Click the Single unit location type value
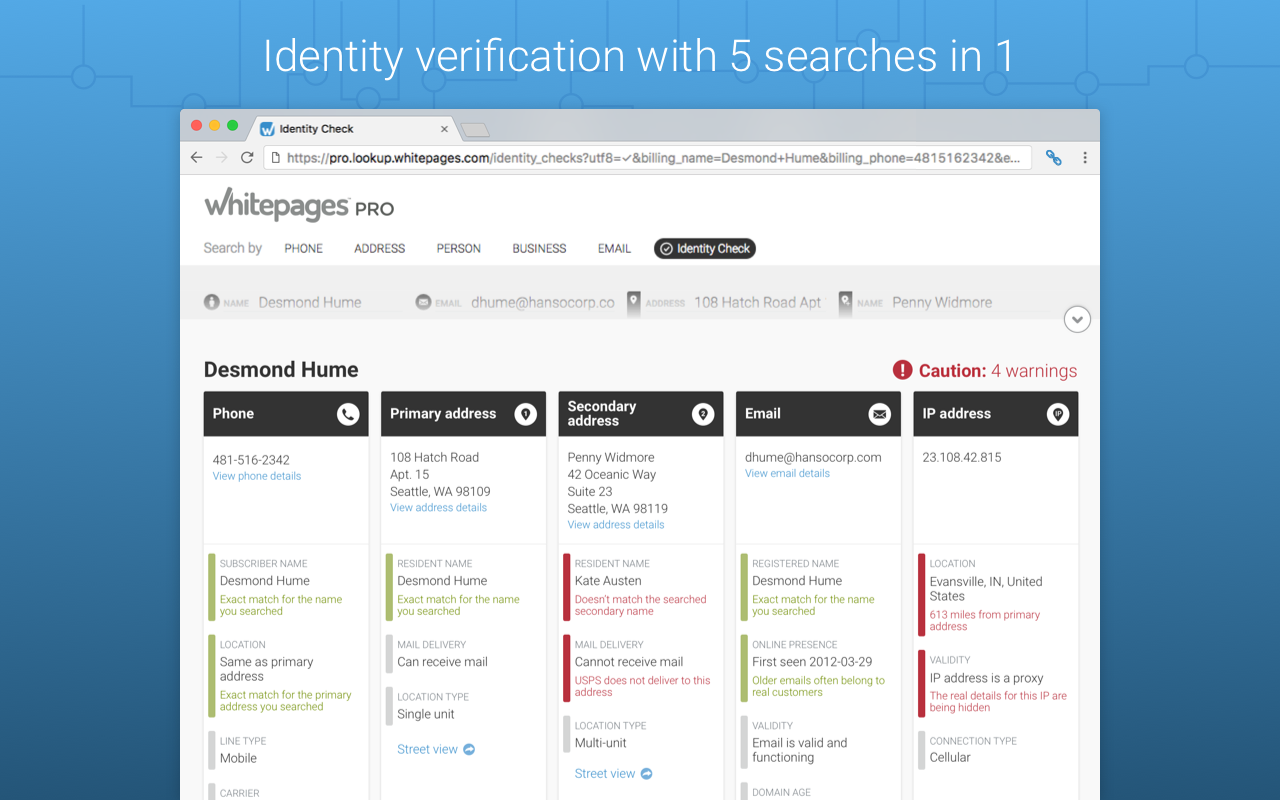This screenshot has width=1280, height=800. pos(426,714)
